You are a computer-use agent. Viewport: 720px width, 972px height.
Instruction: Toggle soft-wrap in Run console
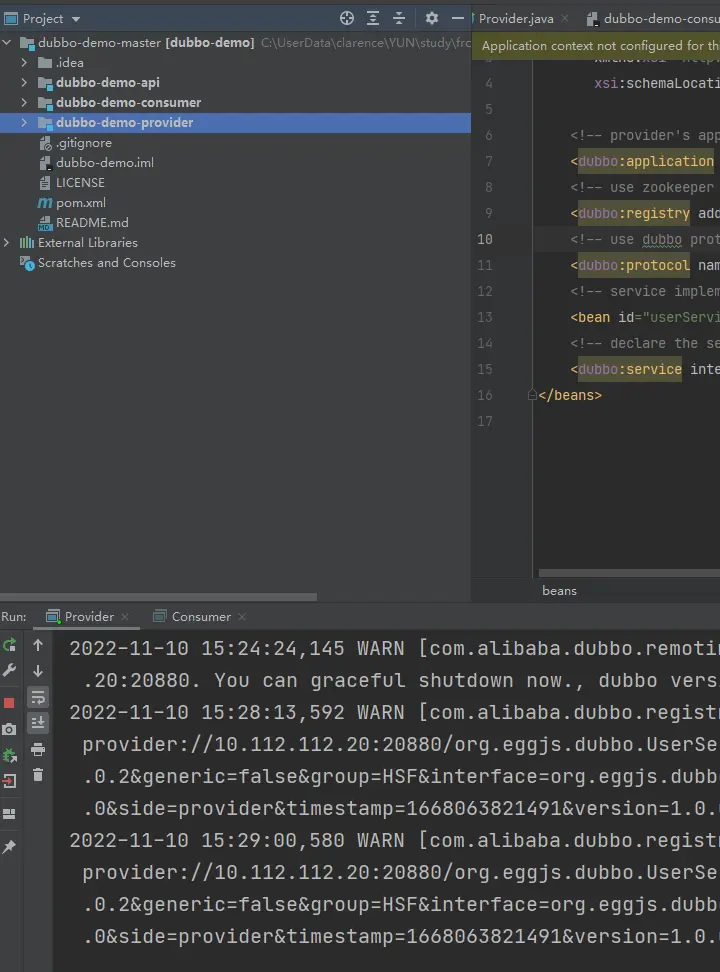tap(38, 697)
